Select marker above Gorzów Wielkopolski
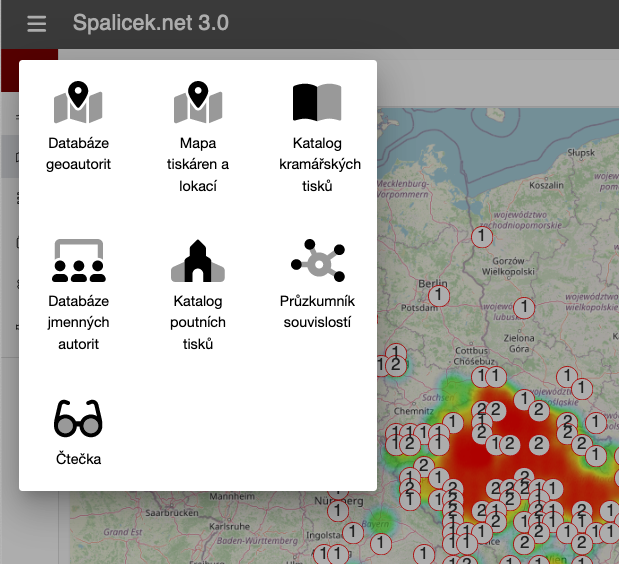The image size is (619, 564). point(483,237)
